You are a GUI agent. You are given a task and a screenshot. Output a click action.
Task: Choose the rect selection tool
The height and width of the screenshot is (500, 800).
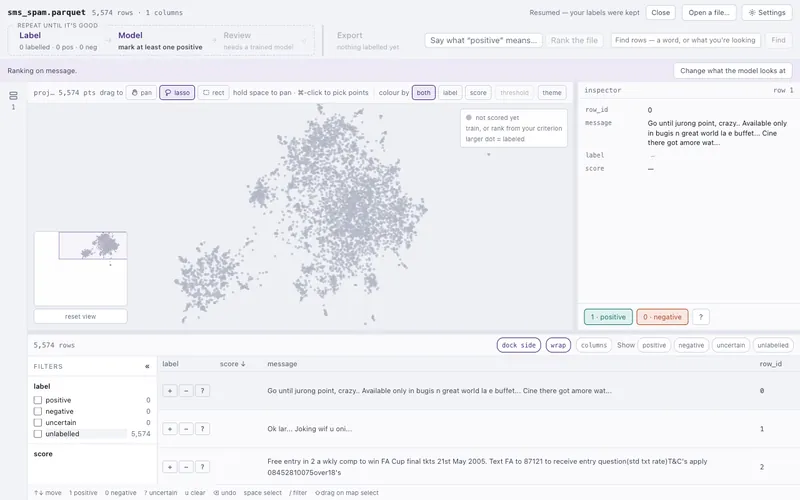coord(213,92)
